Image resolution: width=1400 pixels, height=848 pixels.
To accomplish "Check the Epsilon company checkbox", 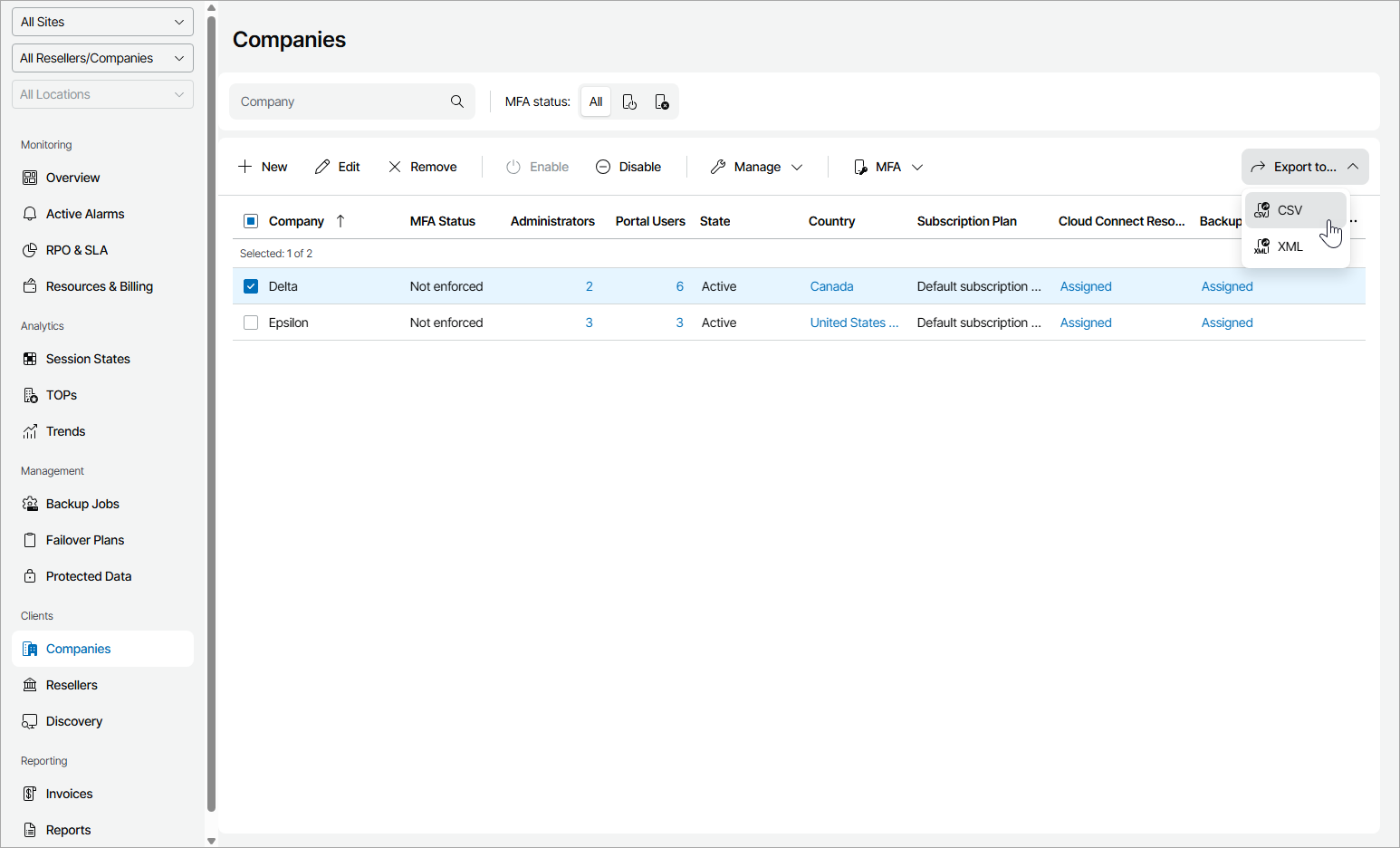I will pyautogui.click(x=251, y=323).
